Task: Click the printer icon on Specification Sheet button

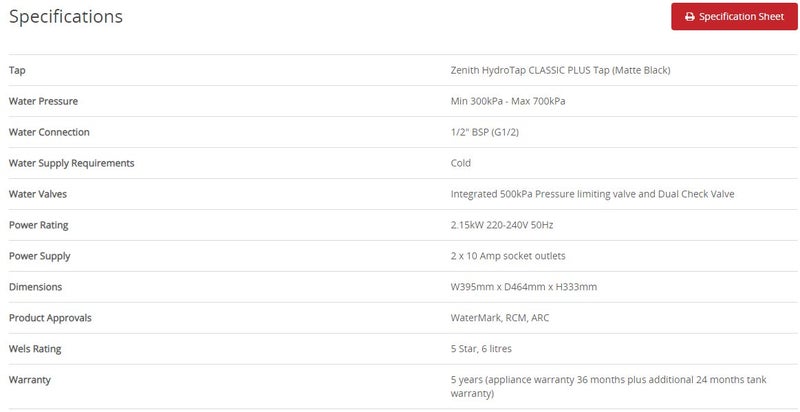Action: coord(689,17)
